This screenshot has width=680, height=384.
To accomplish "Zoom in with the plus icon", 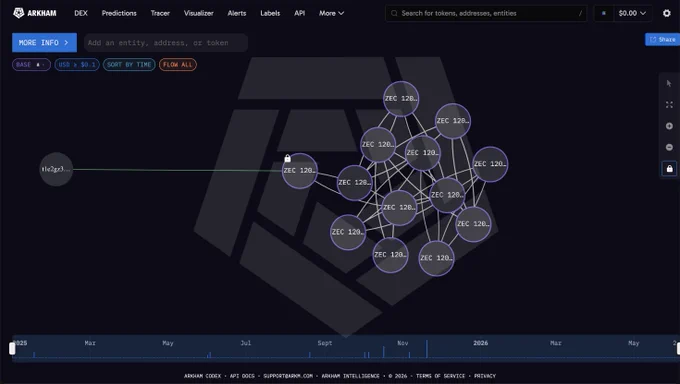I will [x=669, y=126].
